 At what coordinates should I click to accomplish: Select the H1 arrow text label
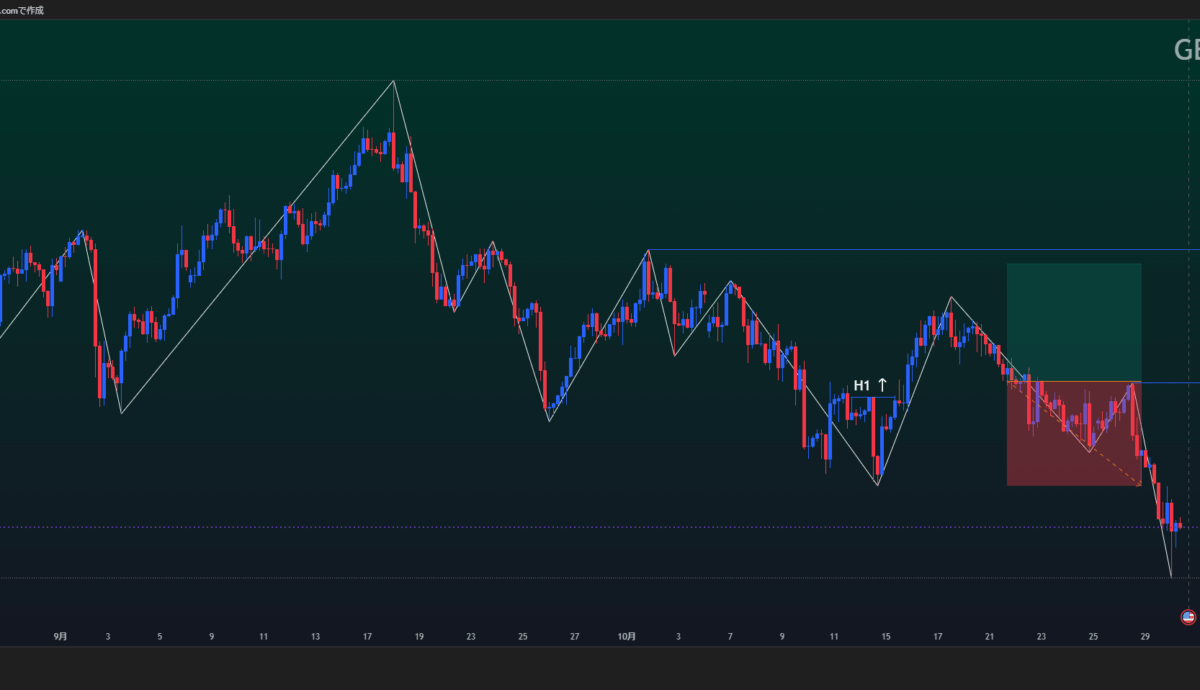(870, 385)
